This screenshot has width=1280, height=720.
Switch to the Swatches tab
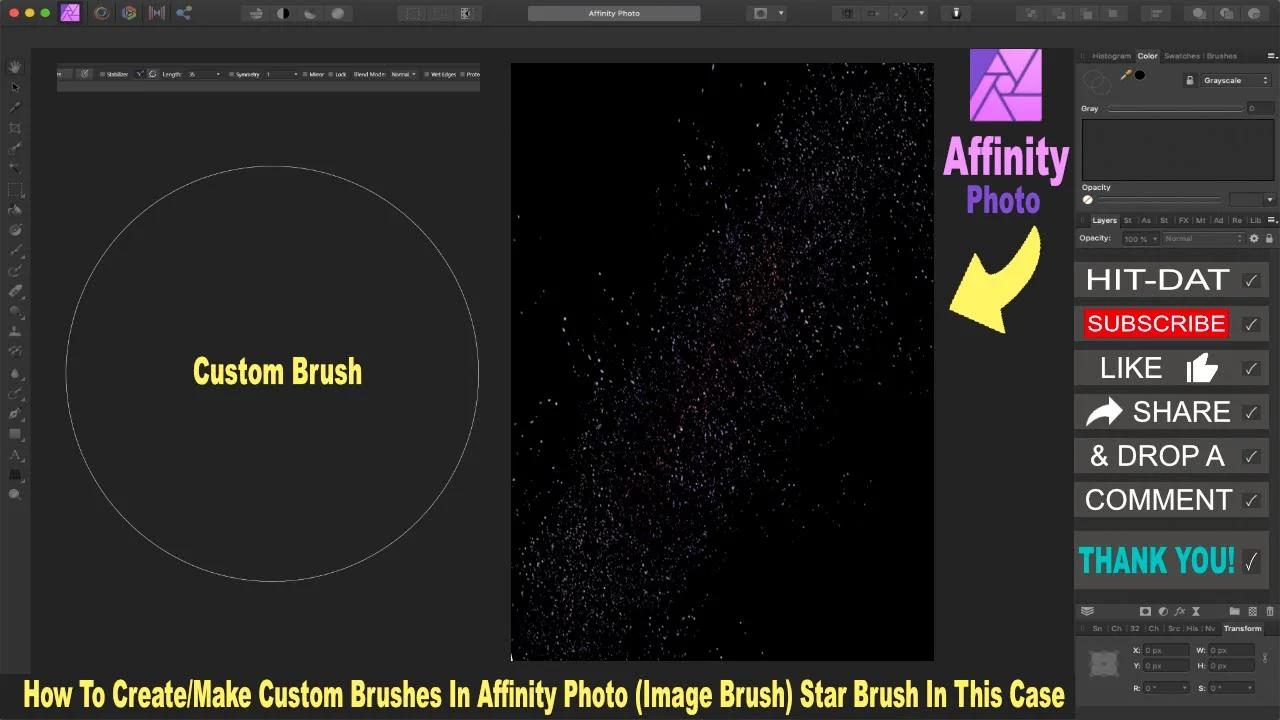(1181, 56)
